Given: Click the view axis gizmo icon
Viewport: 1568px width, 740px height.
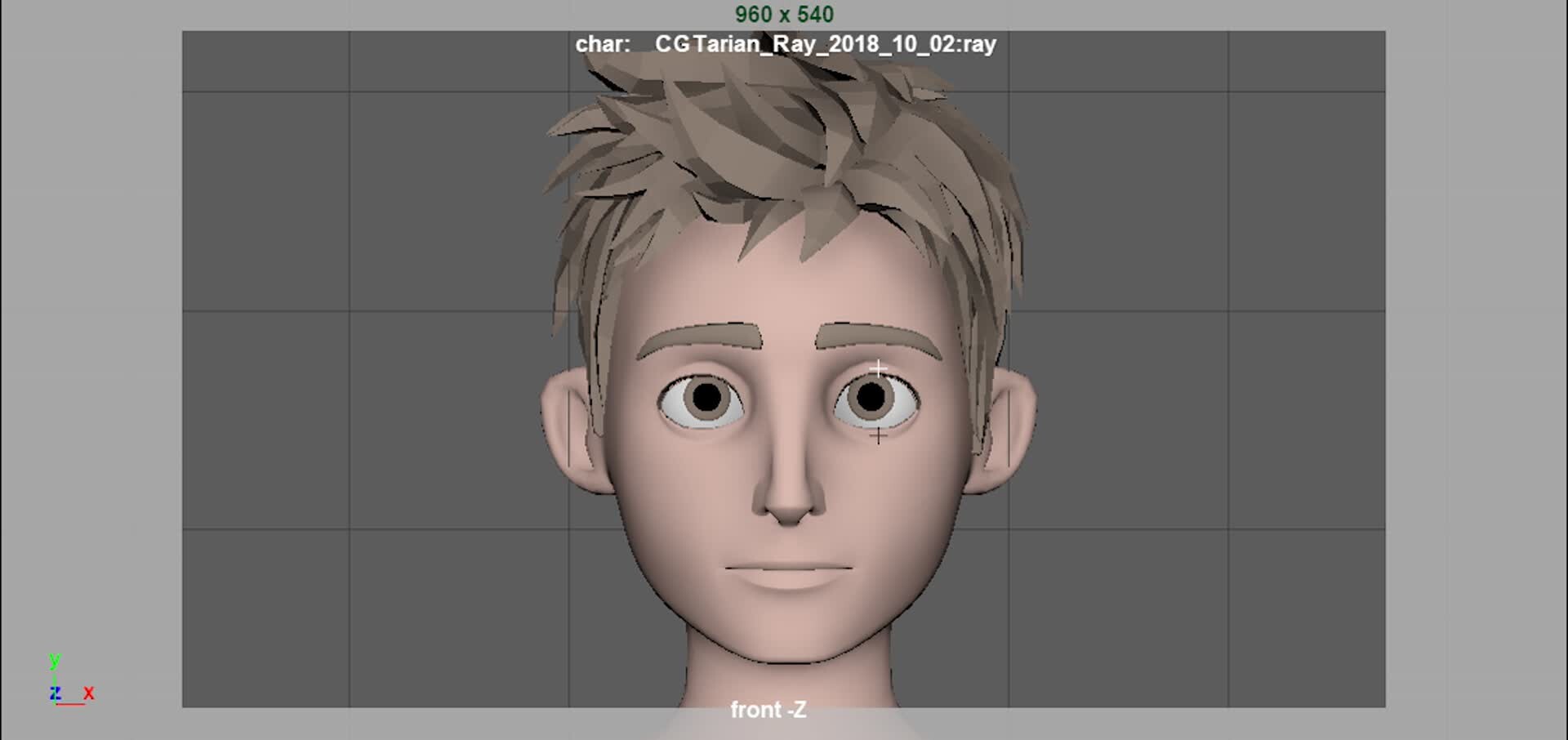Looking at the screenshot, I should [x=71, y=680].
